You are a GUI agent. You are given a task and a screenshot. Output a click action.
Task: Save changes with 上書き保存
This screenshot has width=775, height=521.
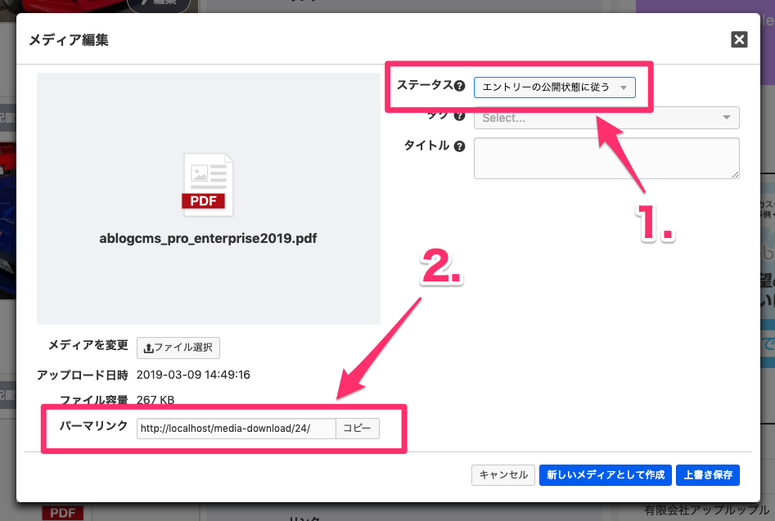pyautogui.click(x=708, y=475)
